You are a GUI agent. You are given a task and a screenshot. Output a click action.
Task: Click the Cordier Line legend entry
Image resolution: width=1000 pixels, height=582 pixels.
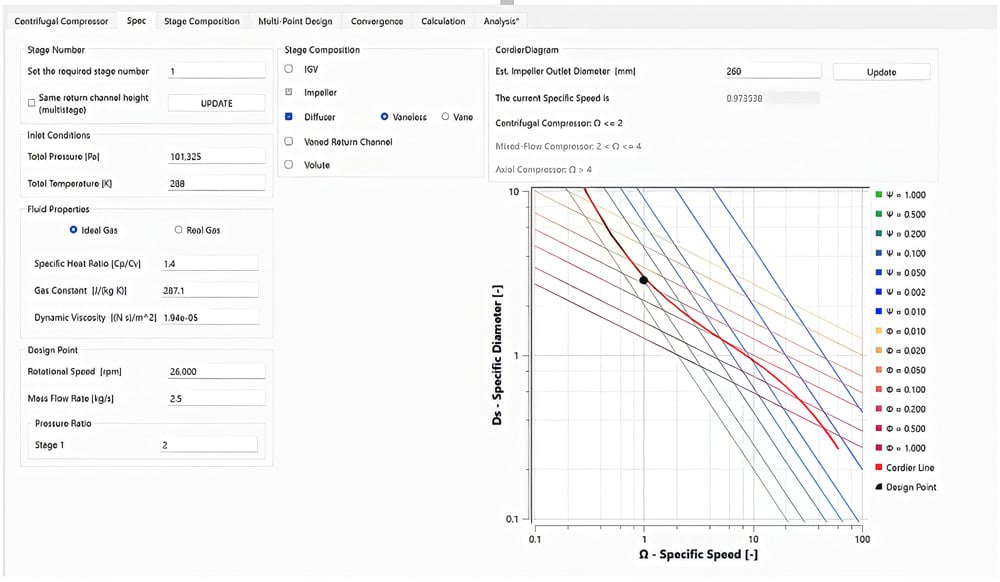point(904,467)
